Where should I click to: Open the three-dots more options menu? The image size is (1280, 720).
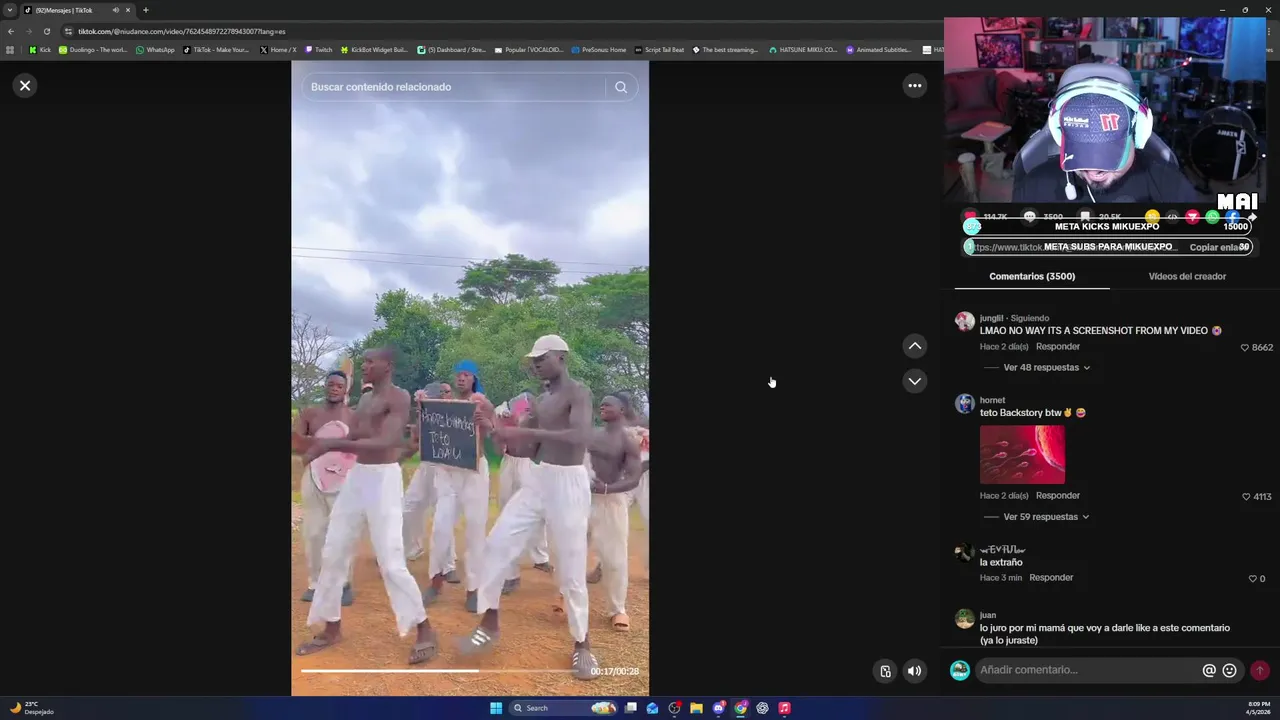(x=914, y=86)
